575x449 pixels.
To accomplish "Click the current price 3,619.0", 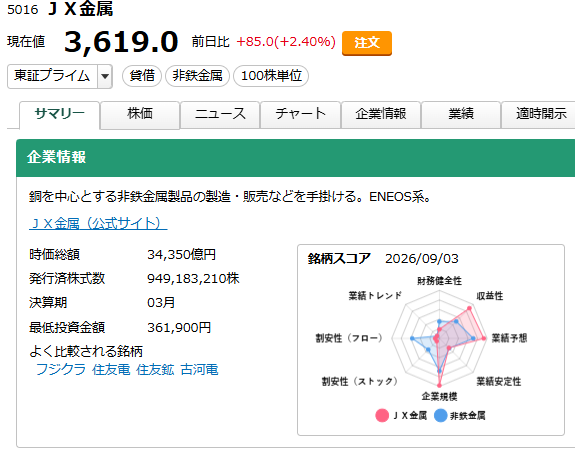I will pyautogui.click(x=121, y=42).
